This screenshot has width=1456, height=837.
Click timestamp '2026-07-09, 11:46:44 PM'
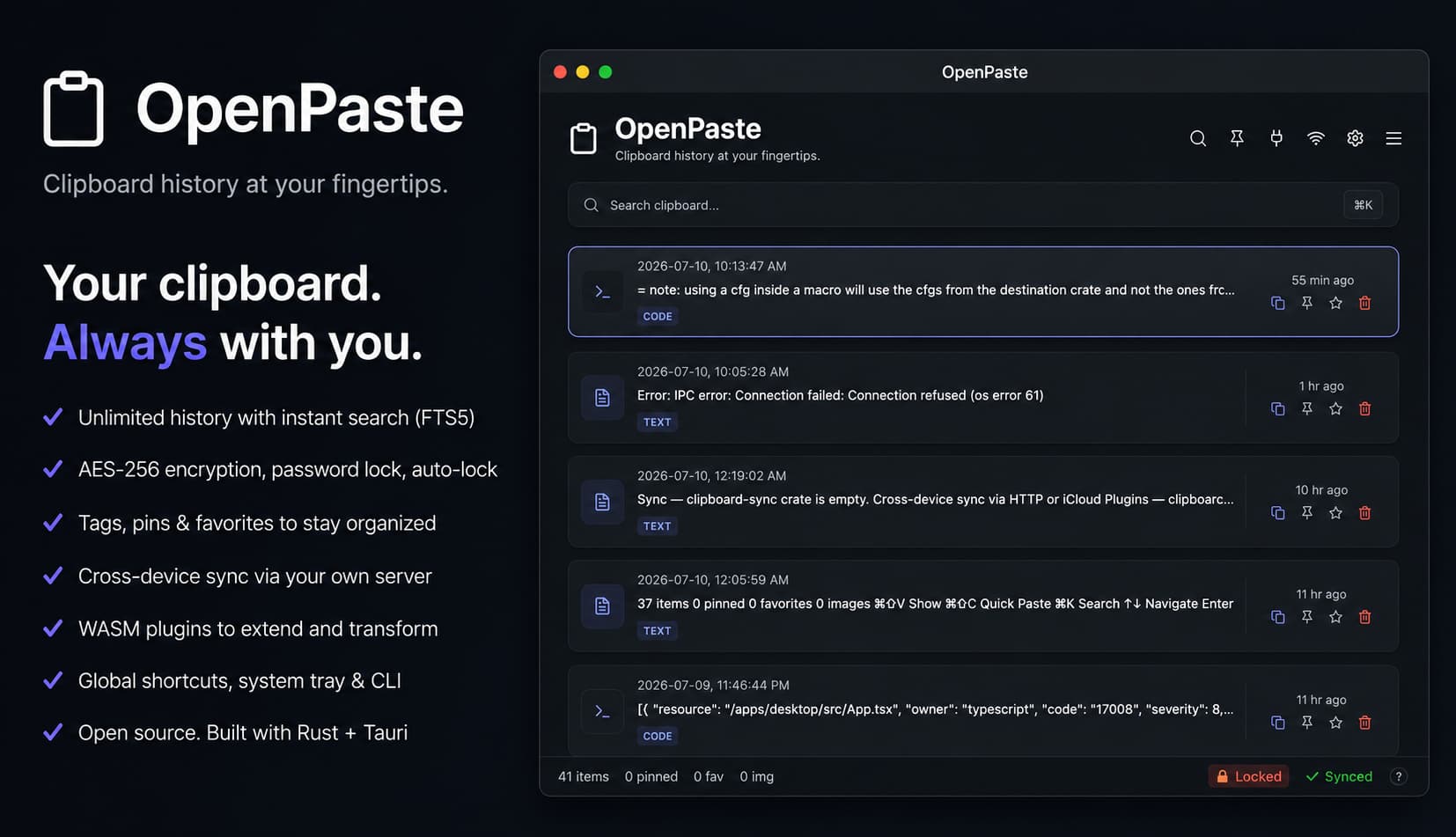click(713, 685)
